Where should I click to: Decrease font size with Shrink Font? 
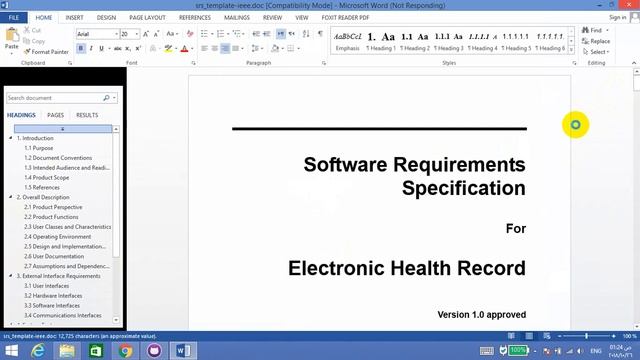[156, 34]
